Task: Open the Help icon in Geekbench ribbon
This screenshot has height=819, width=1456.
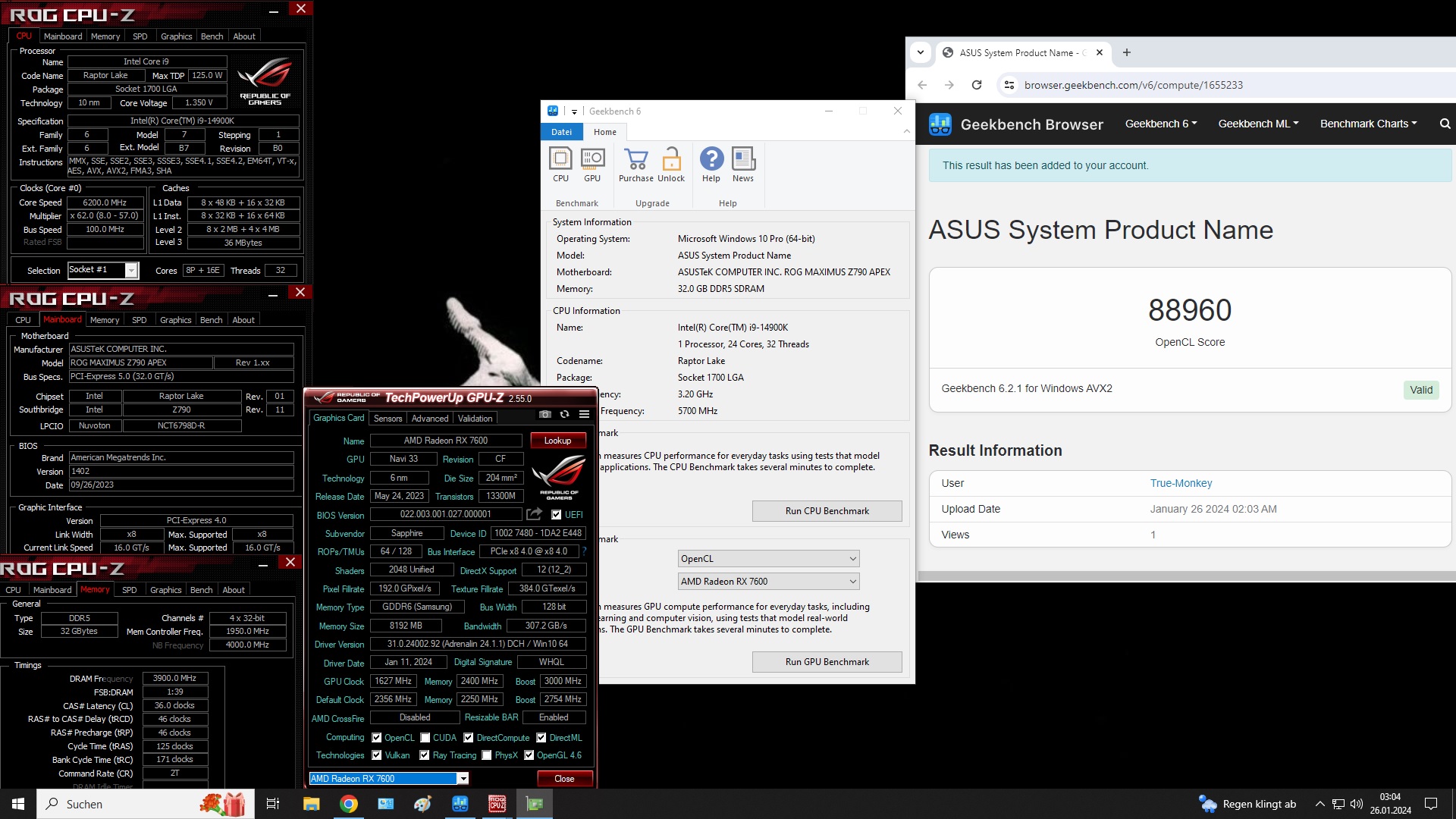Action: click(x=711, y=165)
